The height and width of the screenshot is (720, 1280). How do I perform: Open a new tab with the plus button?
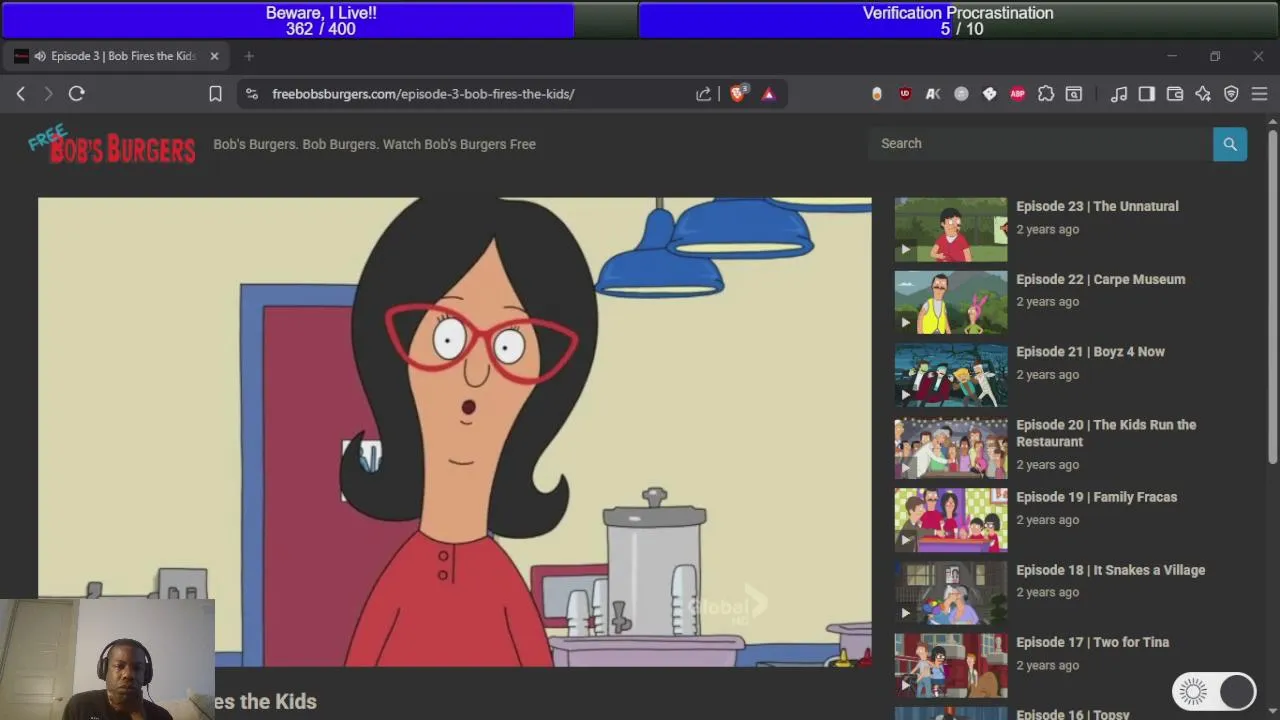click(x=249, y=56)
